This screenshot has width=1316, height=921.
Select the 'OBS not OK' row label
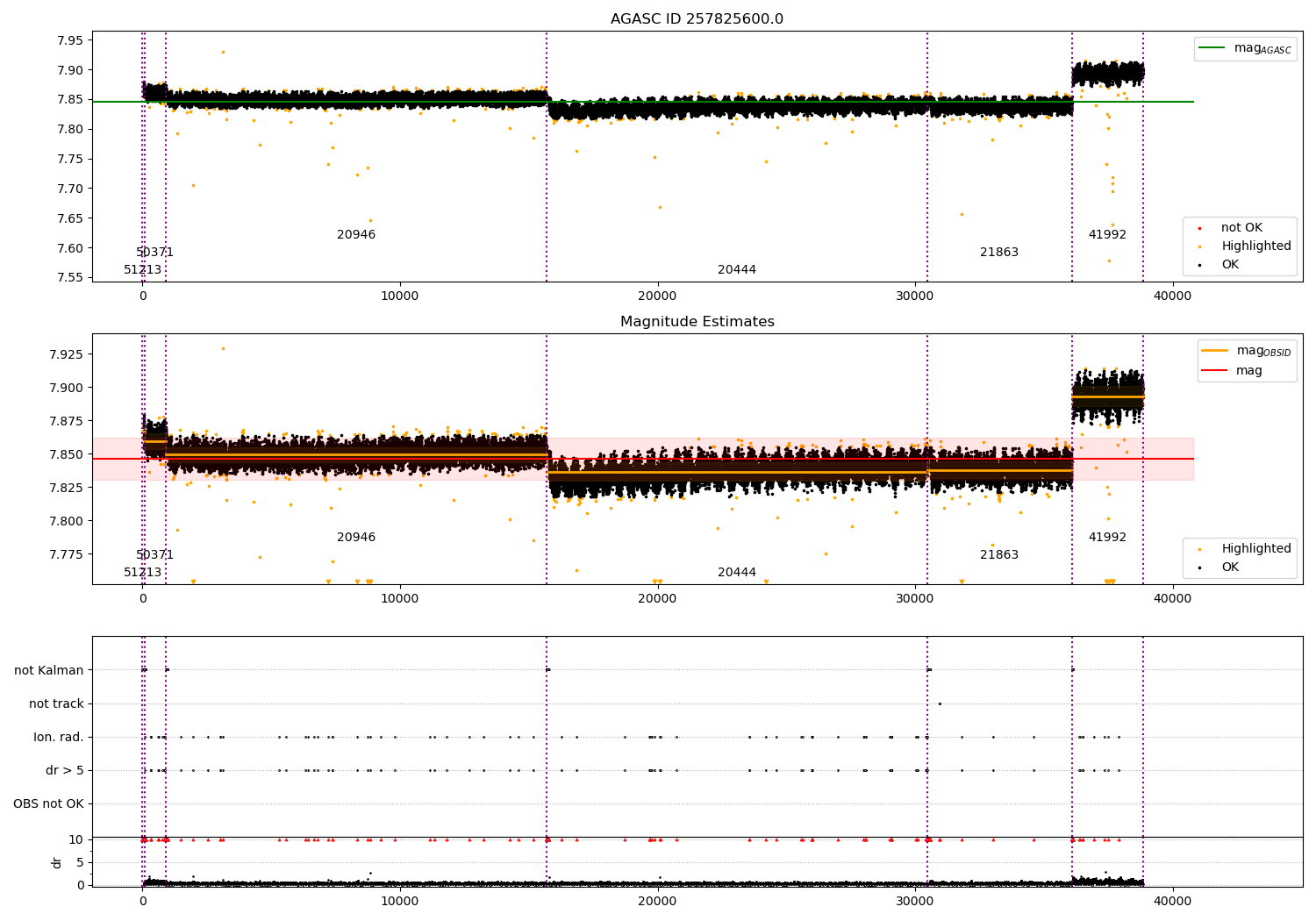pos(48,803)
